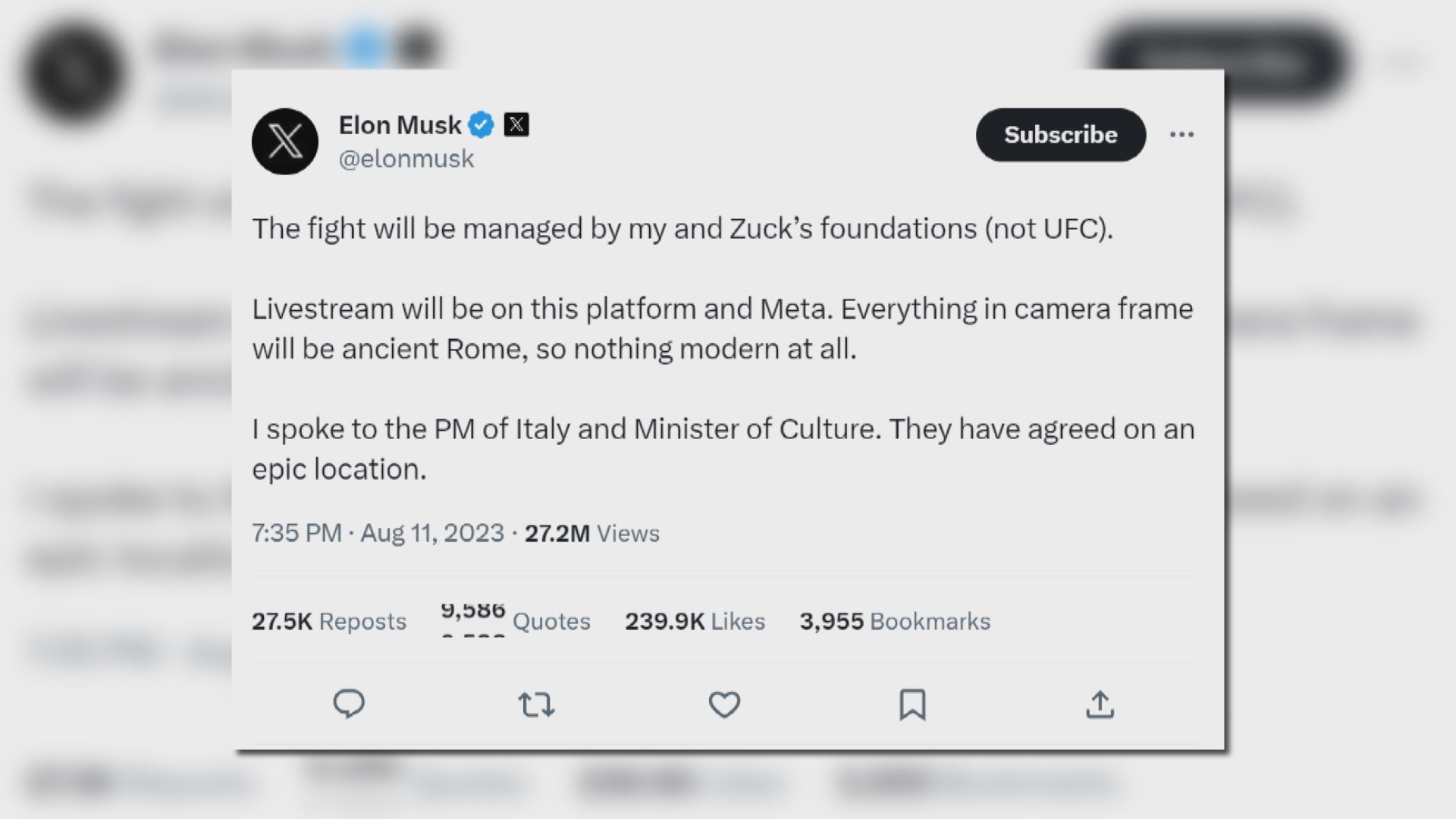Click the reply speech bubble icon
Screen dimensions: 1456x819
[349, 704]
